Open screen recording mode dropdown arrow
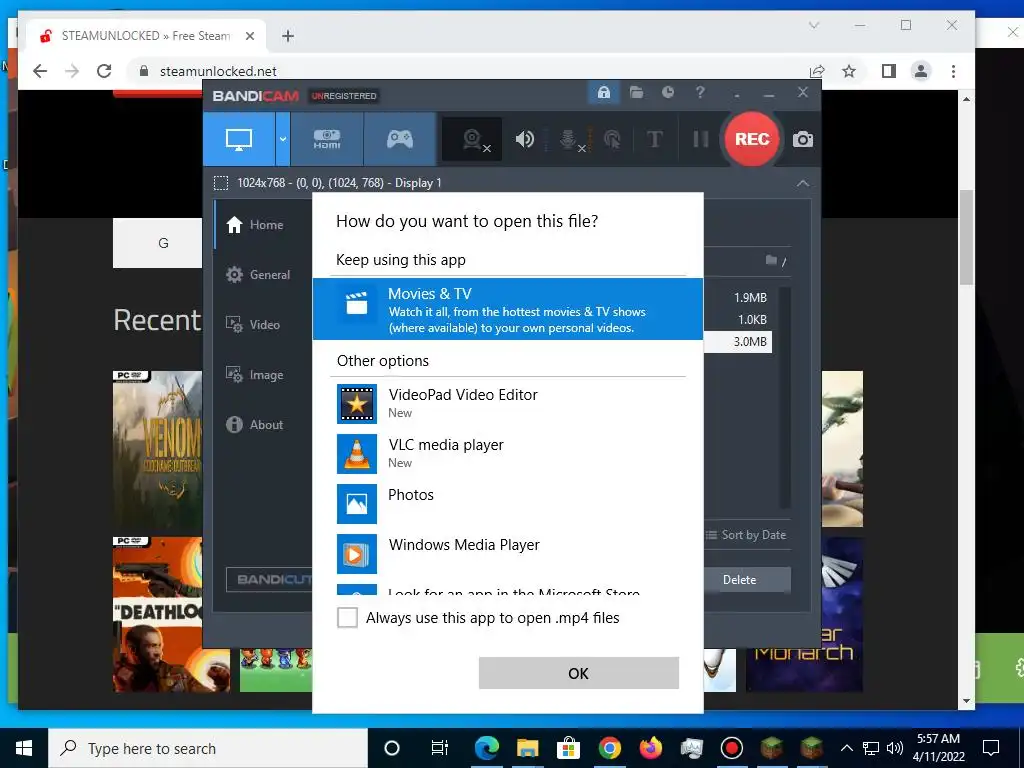The image size is (1024, 768). pyautogui.click(x=283, y=139)
